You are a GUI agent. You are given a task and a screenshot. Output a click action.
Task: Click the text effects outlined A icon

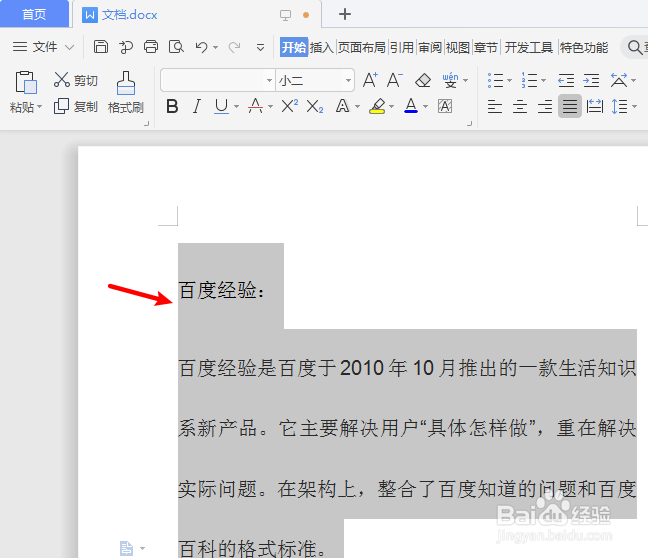pos(343,106)
